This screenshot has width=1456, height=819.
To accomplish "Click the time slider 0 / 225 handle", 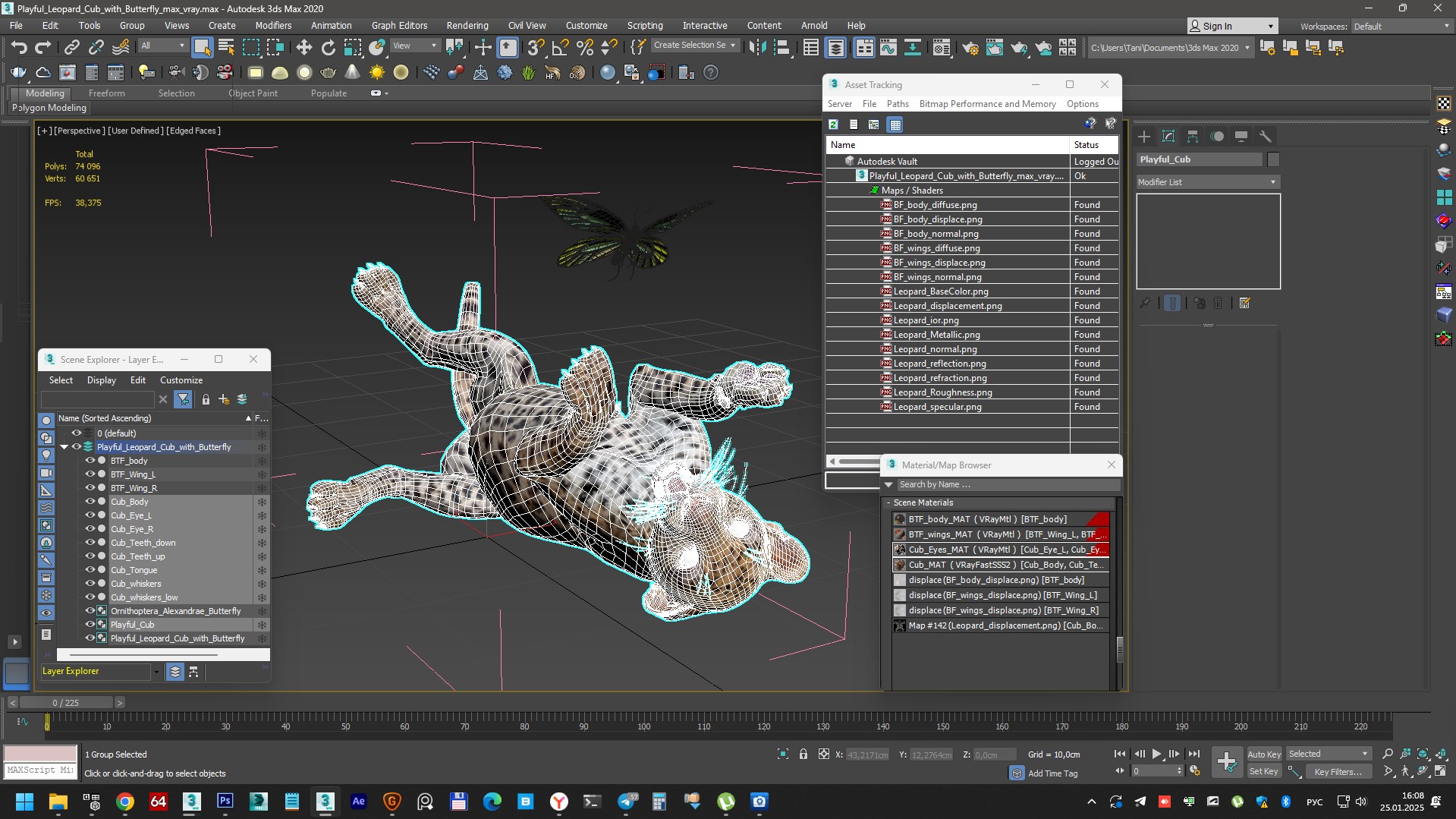I will click(66, 703).
